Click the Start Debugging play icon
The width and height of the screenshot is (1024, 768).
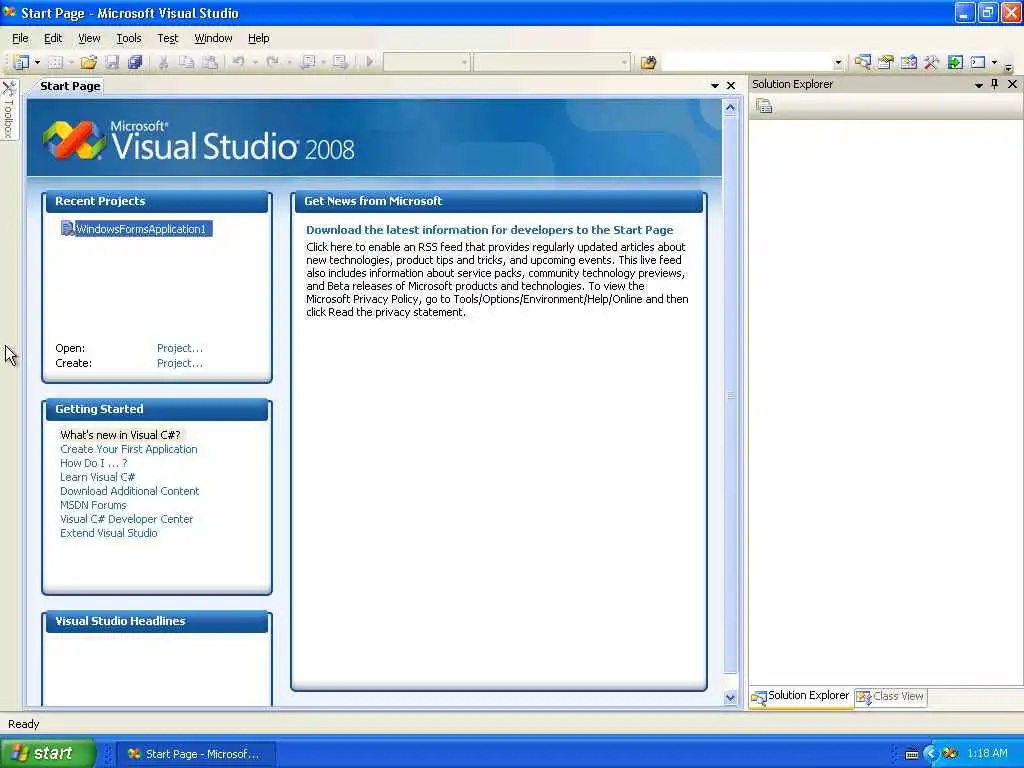click(x=370, y=62)
